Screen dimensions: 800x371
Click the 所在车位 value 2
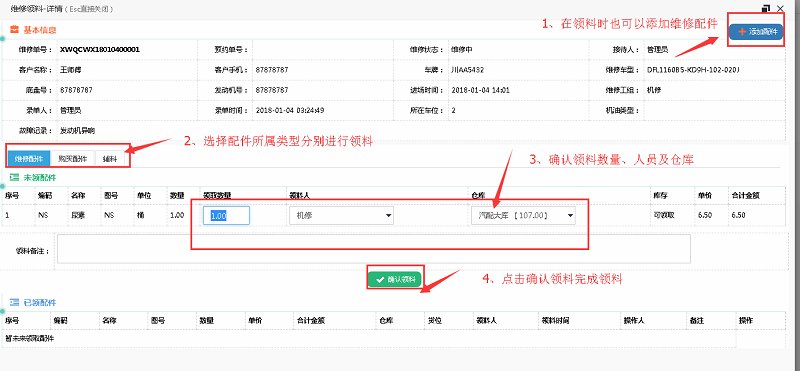click(x=453, y=110)
